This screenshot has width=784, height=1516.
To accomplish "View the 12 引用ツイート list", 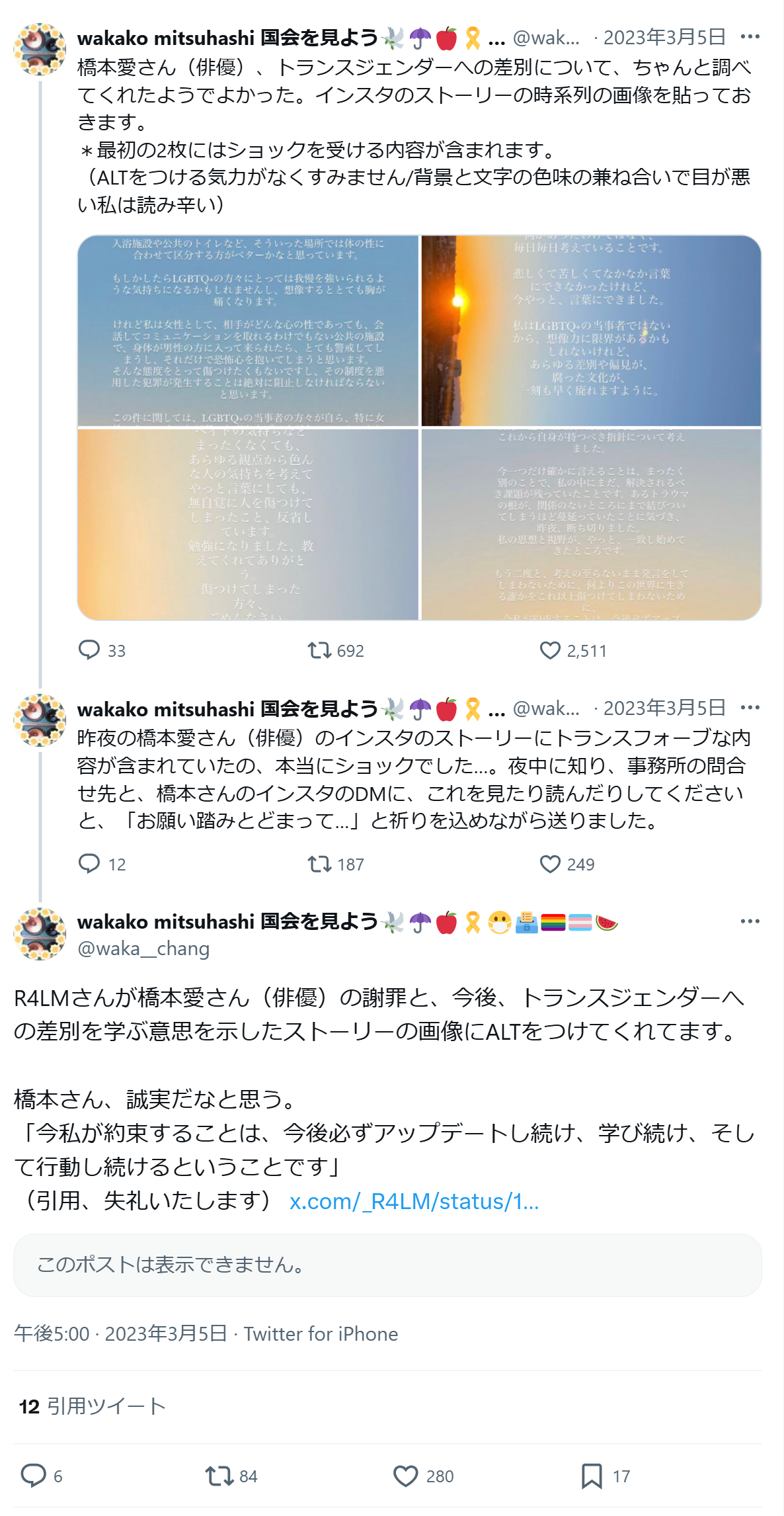I will [x=93, y=1406].
